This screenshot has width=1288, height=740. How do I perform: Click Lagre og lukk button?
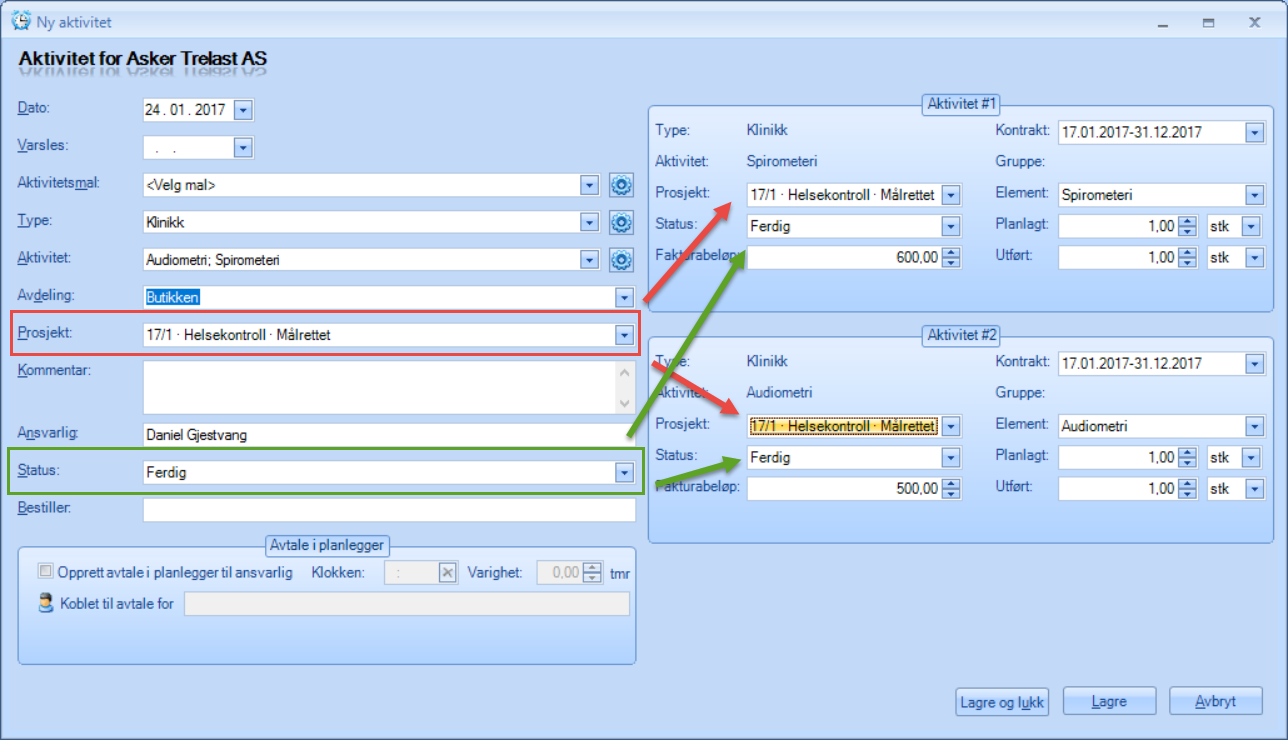(x=1001, y=701)
